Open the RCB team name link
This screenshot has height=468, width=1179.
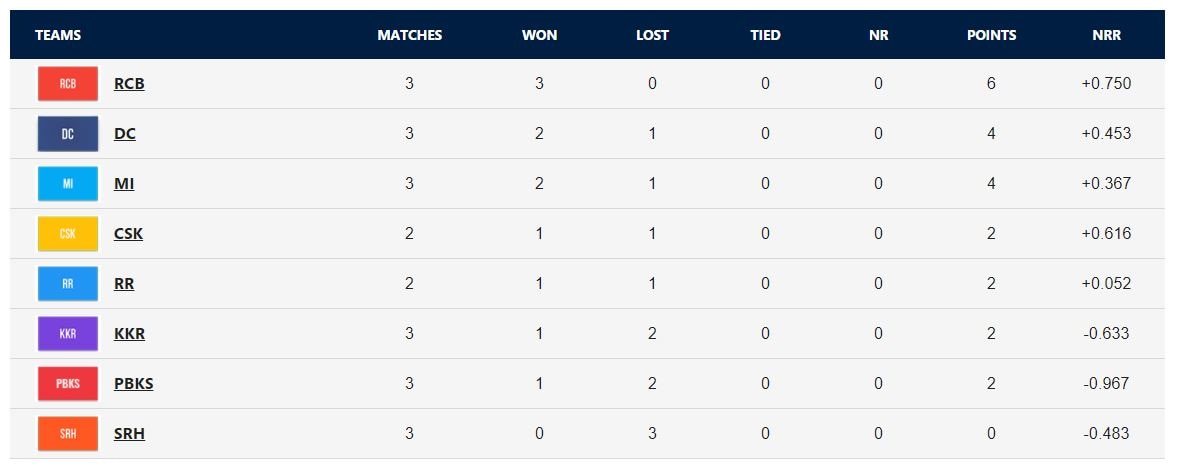tap(129, 84)
